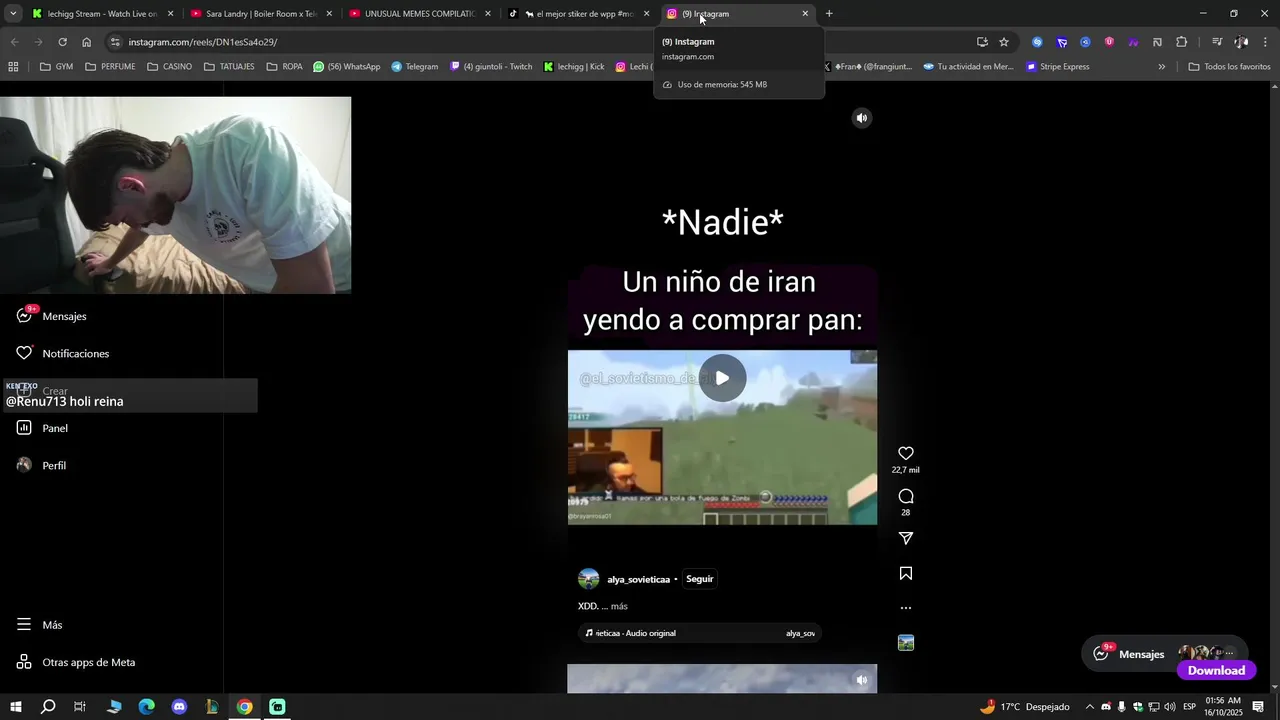Play the paused reel video
Screen dimensions: 1280x720
[722, 378]
